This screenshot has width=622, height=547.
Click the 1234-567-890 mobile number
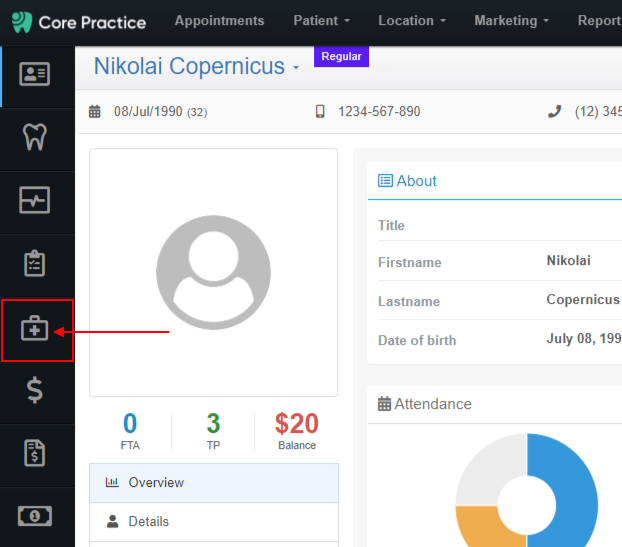[379, 111]
